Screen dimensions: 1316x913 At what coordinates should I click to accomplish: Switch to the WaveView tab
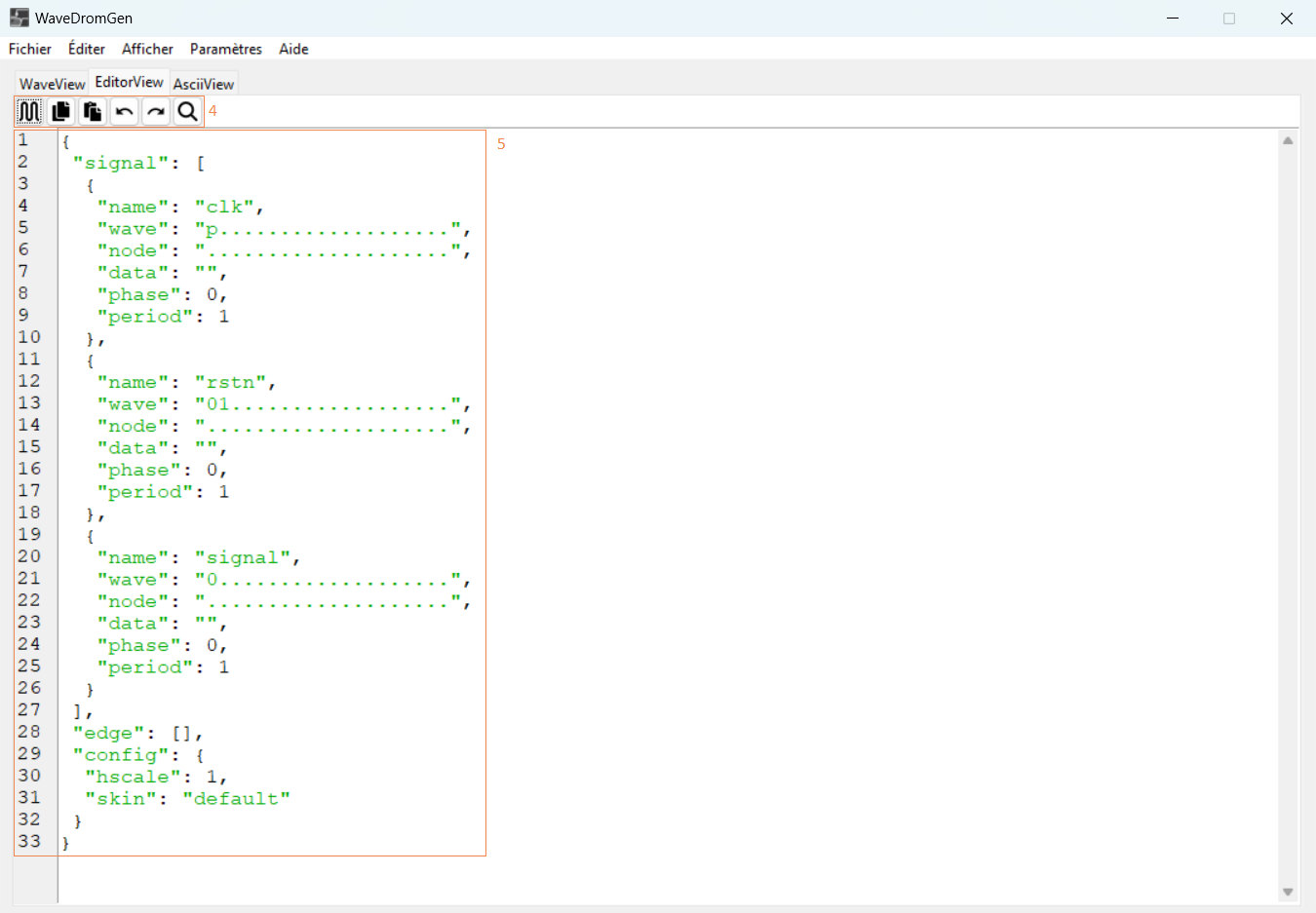[53, 84]
